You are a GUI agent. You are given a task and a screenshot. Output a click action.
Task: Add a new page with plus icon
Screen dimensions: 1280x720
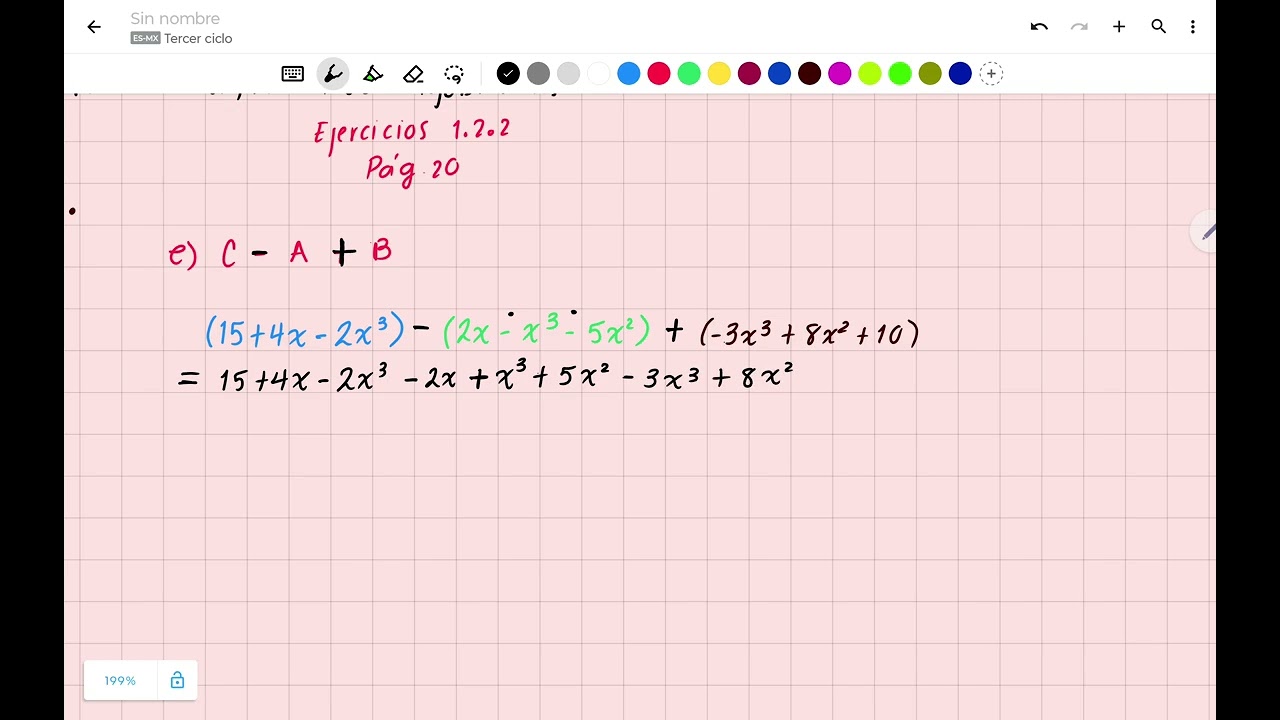point(1119,27)
